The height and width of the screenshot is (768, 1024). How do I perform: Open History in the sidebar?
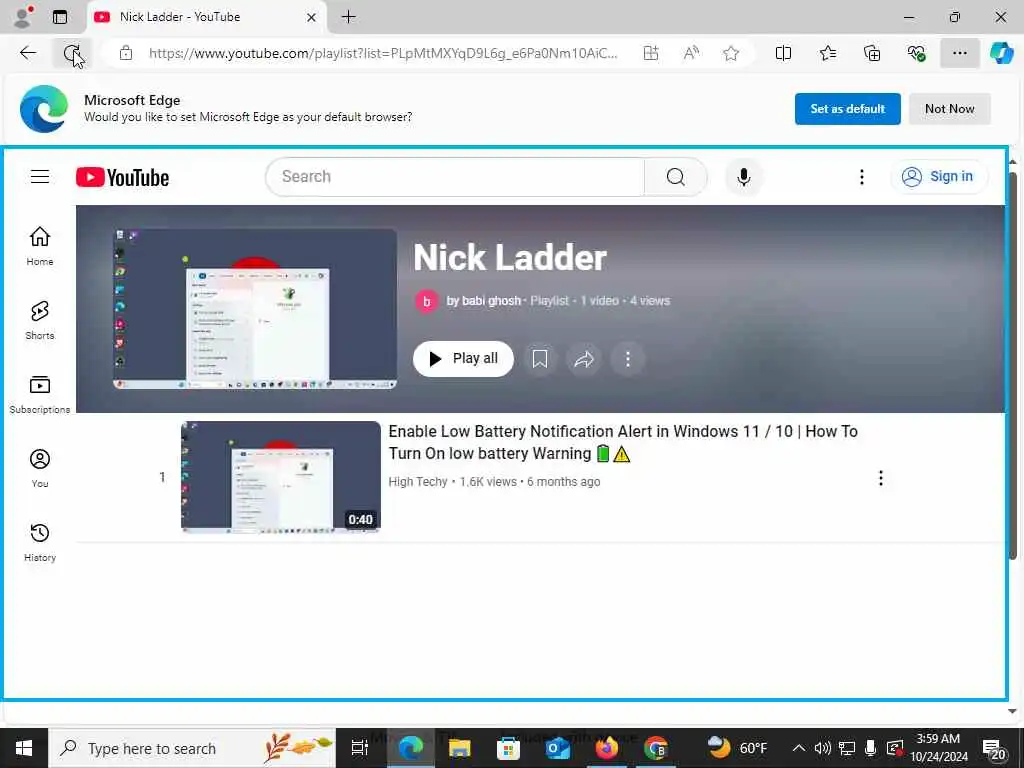coord(40,543)
